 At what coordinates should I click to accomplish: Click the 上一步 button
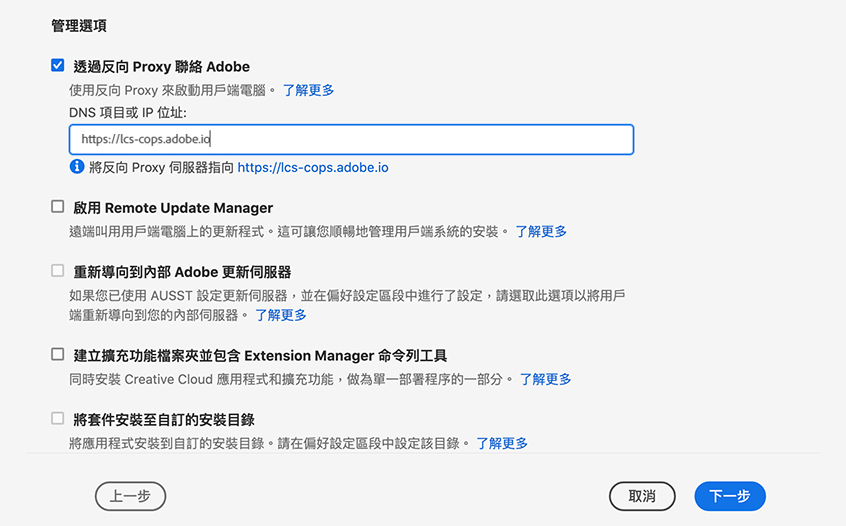click(x=130, y=496)
